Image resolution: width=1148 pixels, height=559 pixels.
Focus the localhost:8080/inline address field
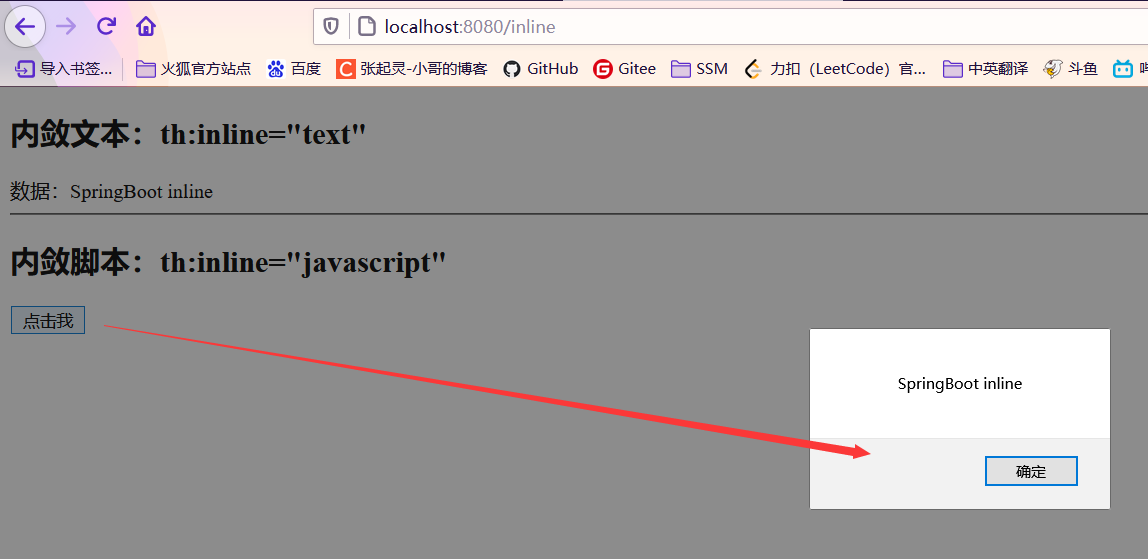click(730, 27)
